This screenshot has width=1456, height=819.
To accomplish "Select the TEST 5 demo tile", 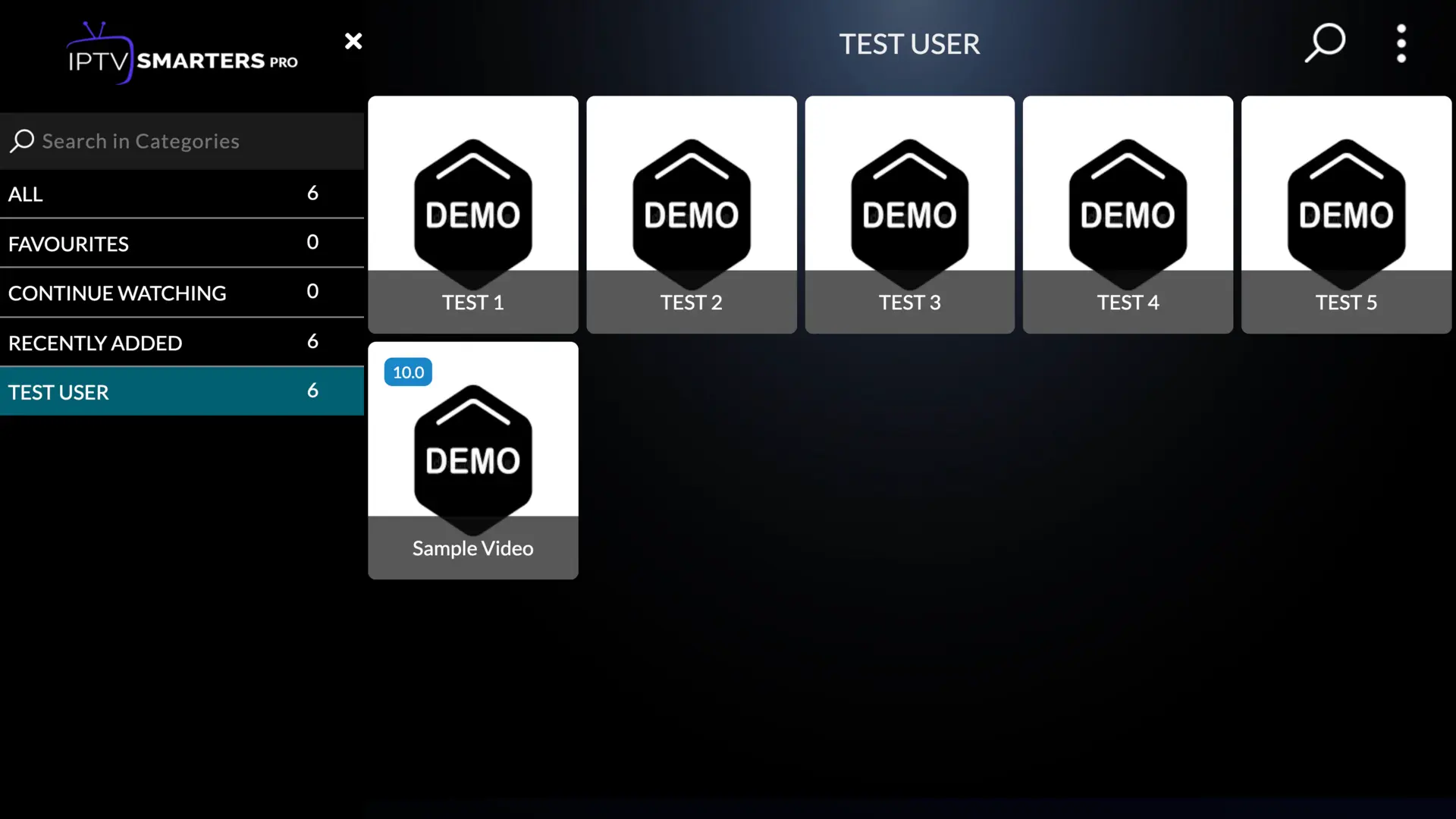I will 1346,214.
